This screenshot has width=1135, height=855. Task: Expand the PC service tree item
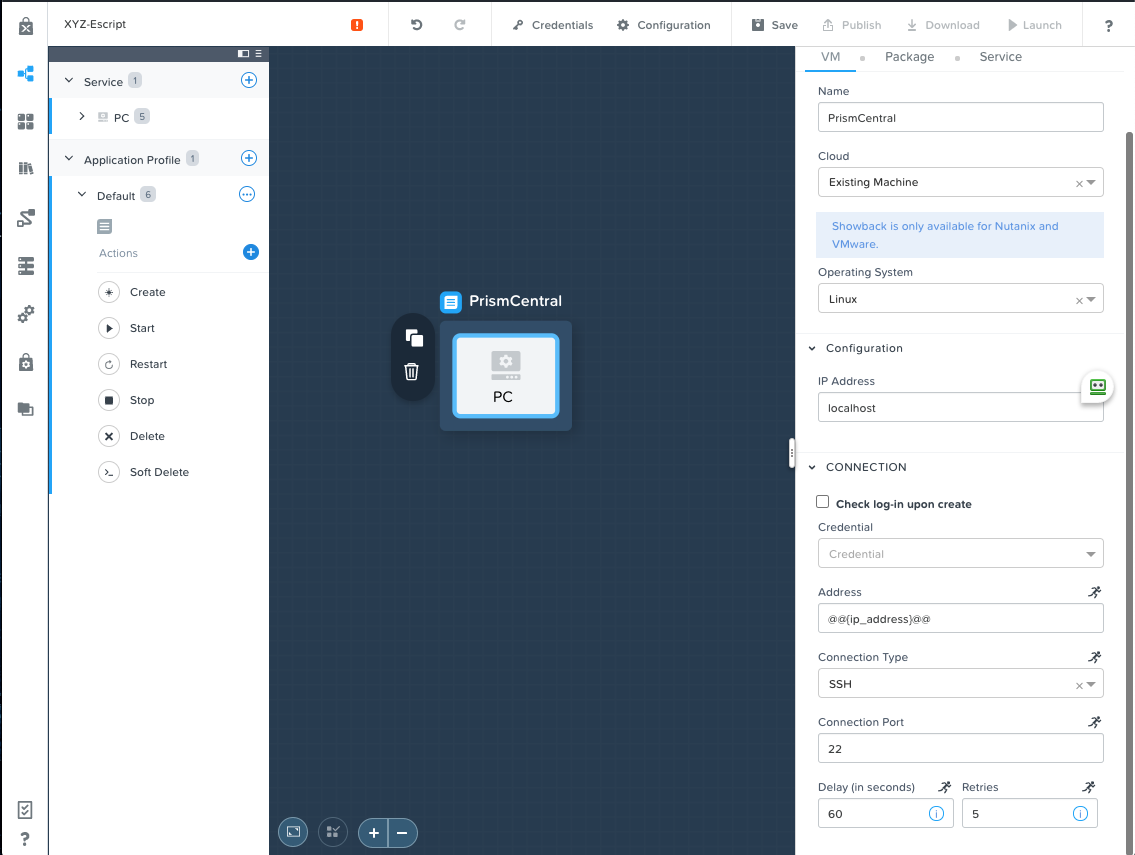click(x=82, y=116)
